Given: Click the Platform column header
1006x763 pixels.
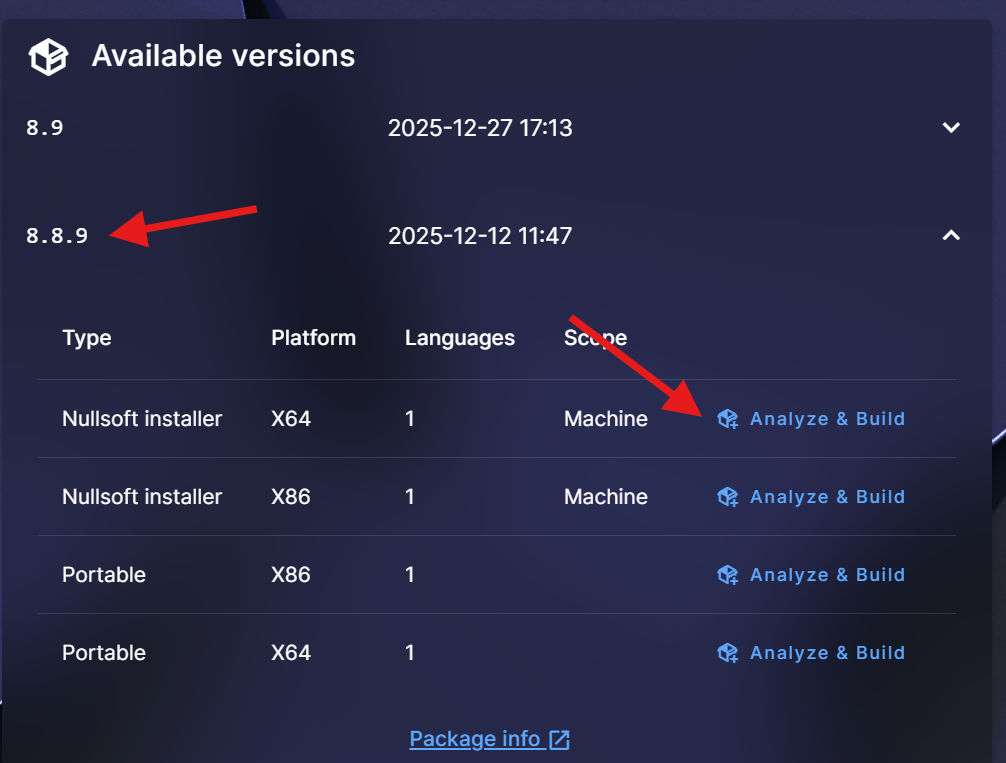Looking at the screenshot, I should pyautogui.click(x=313, y=338).
